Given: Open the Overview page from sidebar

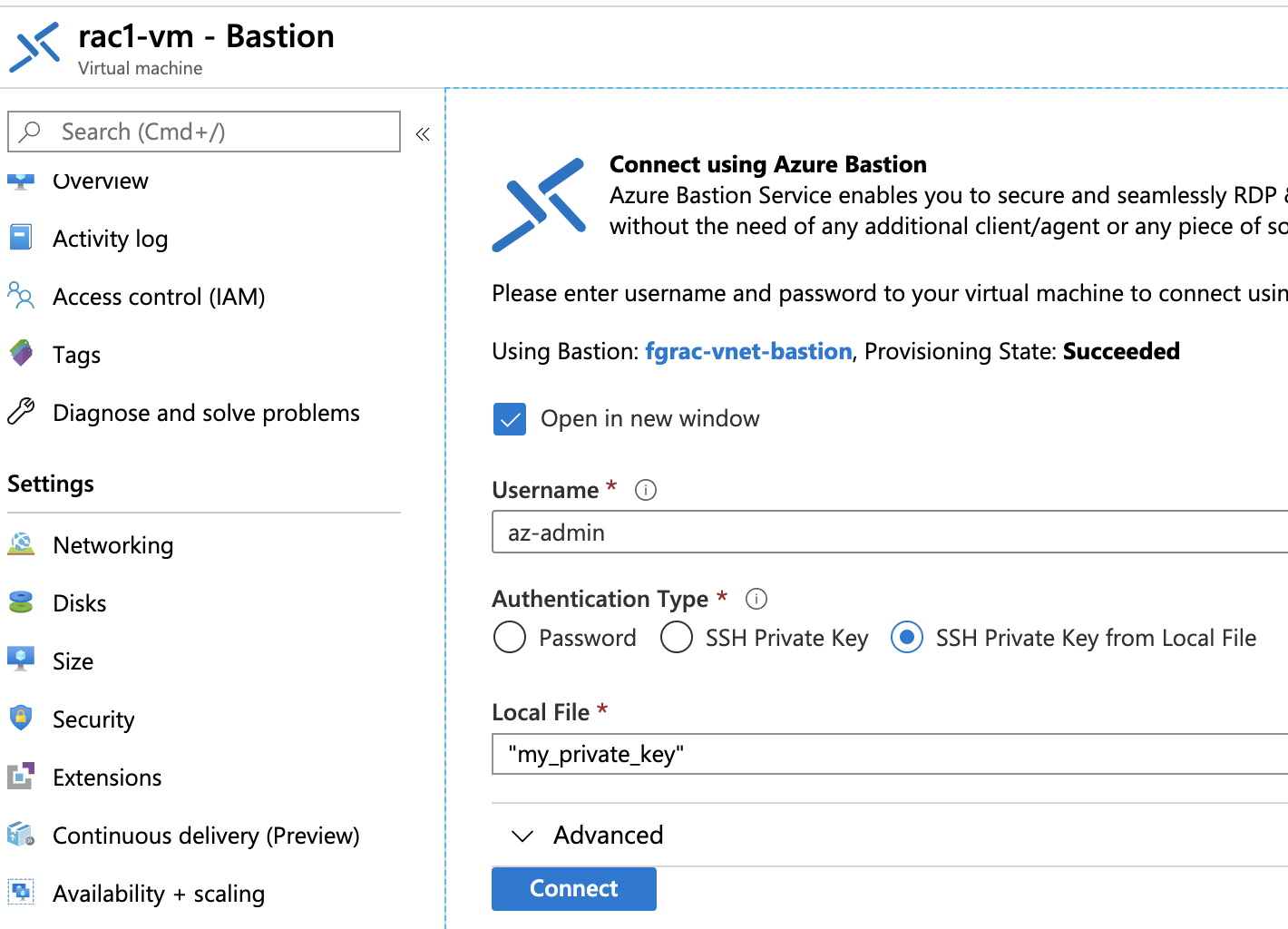Looking at the screenshot, I should tap(100, 181).
